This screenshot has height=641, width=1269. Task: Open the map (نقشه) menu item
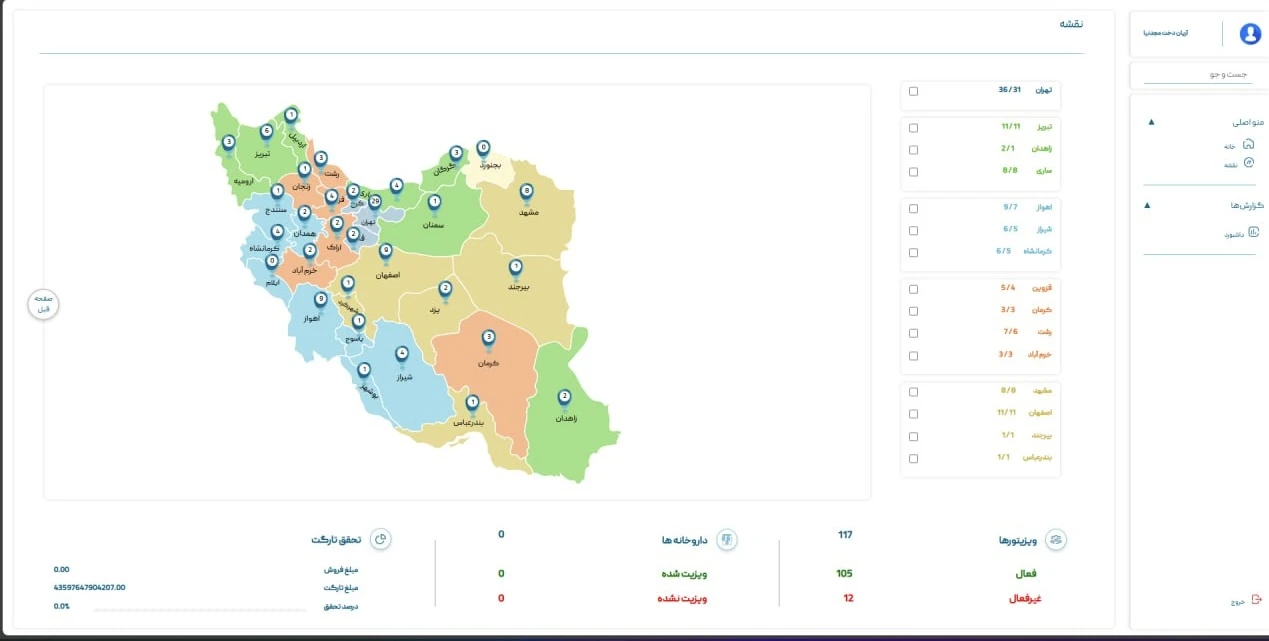click(1231, 164)
